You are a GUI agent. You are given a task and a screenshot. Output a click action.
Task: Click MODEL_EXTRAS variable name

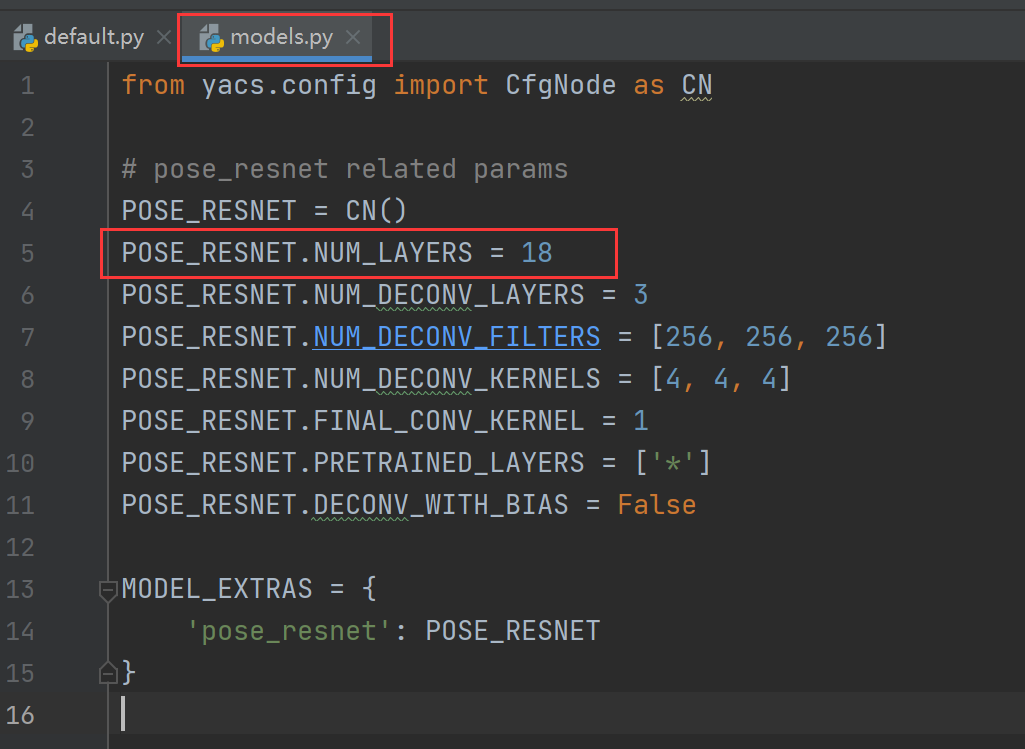click(217, 589)
